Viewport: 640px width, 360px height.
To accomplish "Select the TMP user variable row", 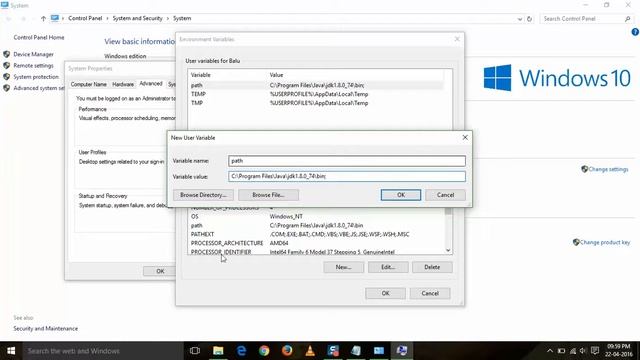I will [x=316, y=103].
